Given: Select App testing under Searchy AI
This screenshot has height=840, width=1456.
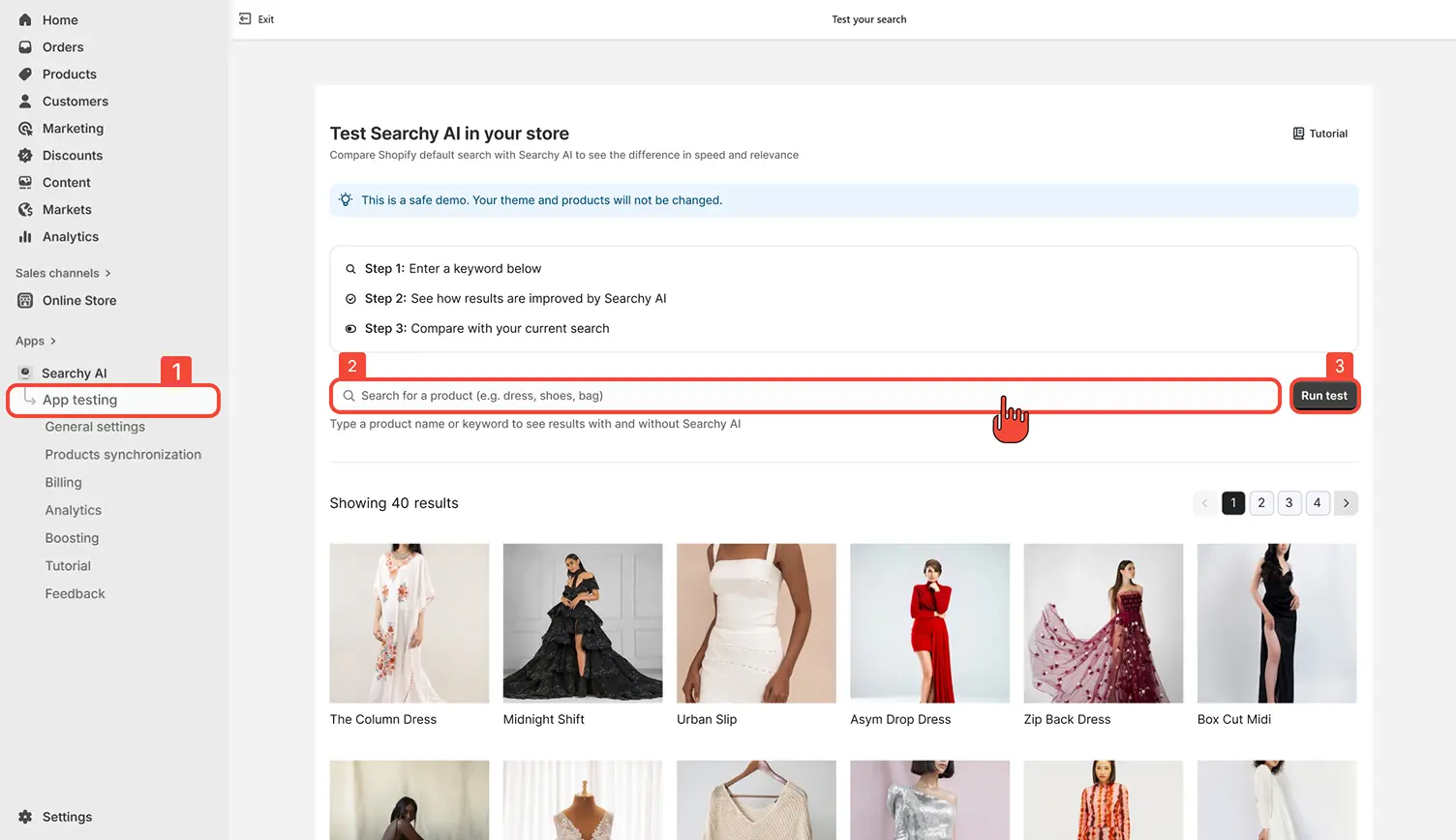Looking at the screenshot, I should click(80, 399).
